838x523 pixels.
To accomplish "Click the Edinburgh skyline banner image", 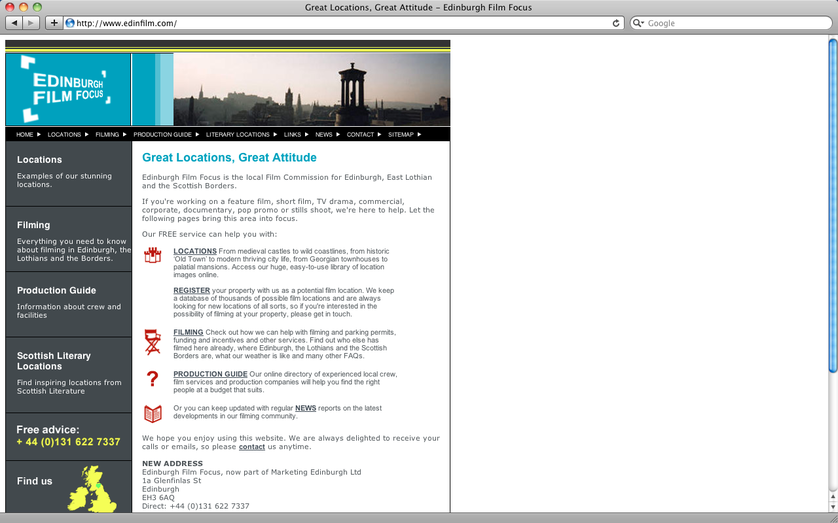I will 312,89.
